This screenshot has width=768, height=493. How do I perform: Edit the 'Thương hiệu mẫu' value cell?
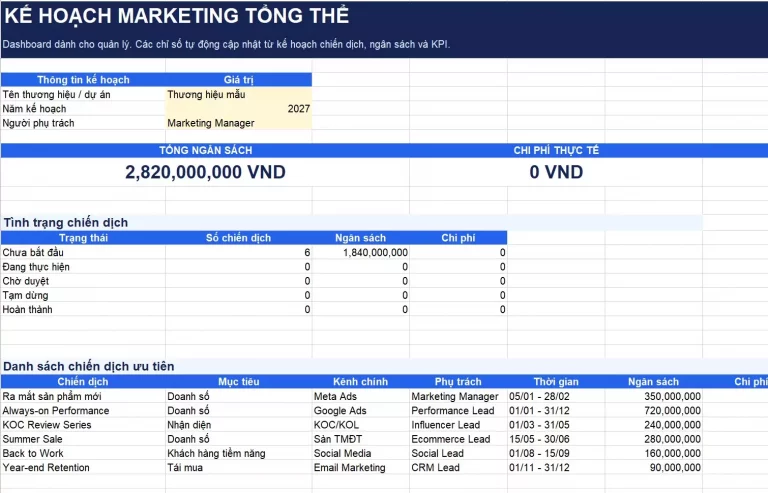[x=239, y=94]
